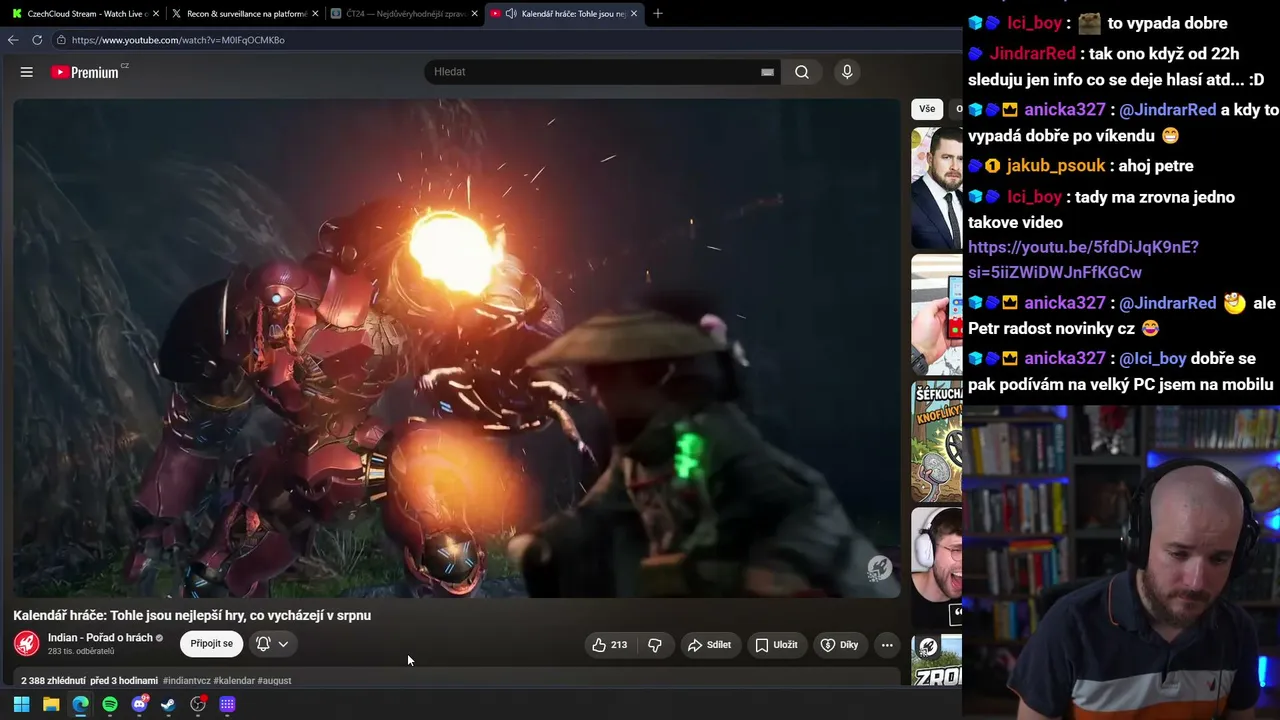The height and width of the screenshot is (720, 1280).
Task: Open the man with headphones thumbnail
Action: point(937,568)
